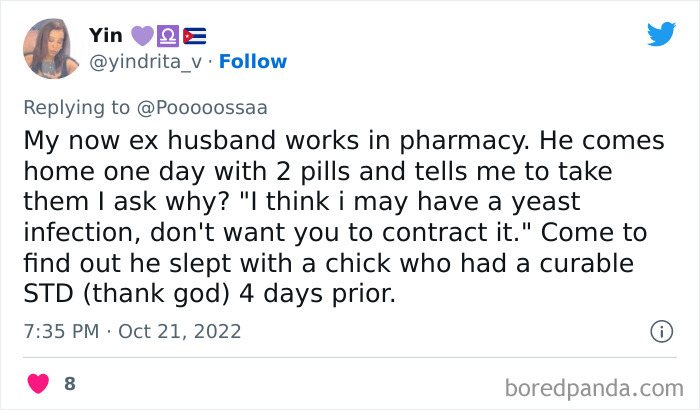700x410 pixels.
Task: Click the purple heart emoji beside Yin
Action: click(x=143, y=36)
